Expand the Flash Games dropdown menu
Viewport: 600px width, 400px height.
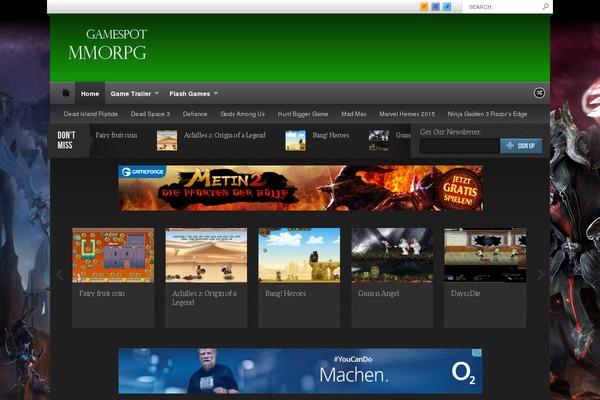tap(193, 93)
